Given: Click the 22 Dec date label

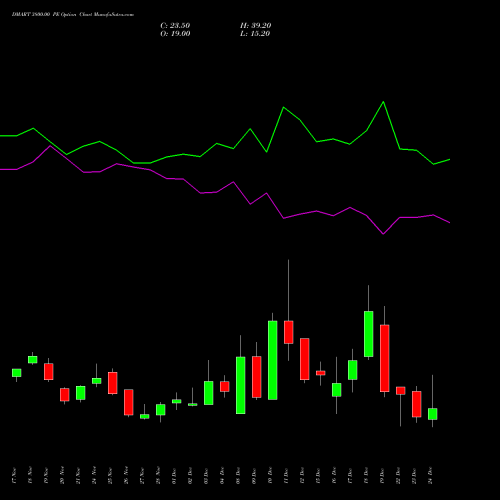Looking at the screenshot, I should click(398, 476).
